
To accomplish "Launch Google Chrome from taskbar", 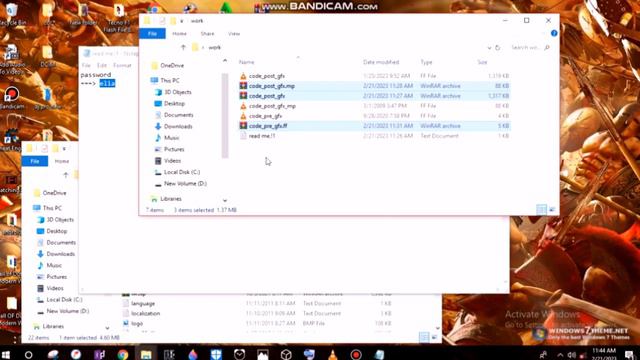I will coord(123,354).
